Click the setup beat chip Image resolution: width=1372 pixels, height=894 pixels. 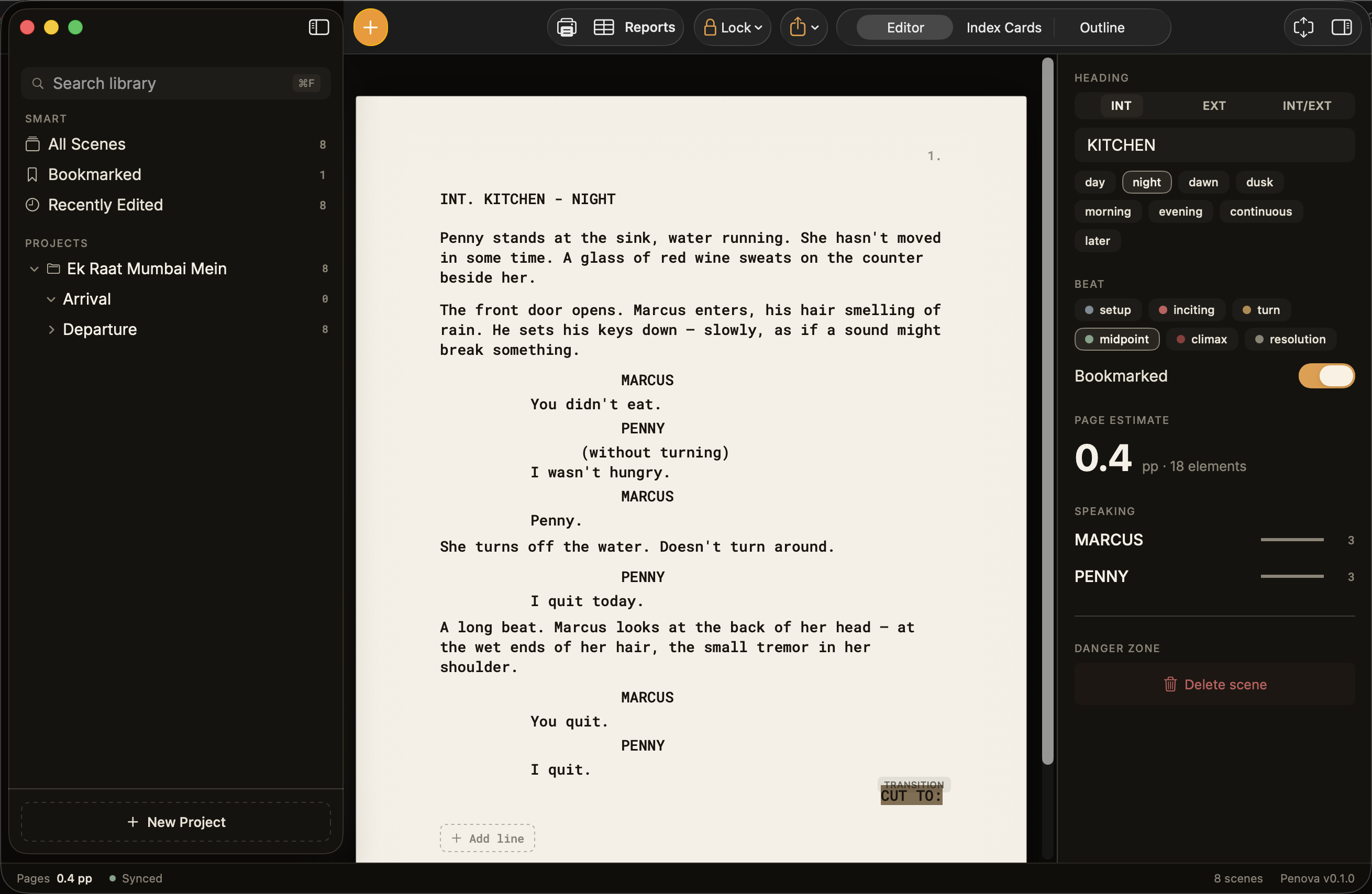click(1108, 310)
